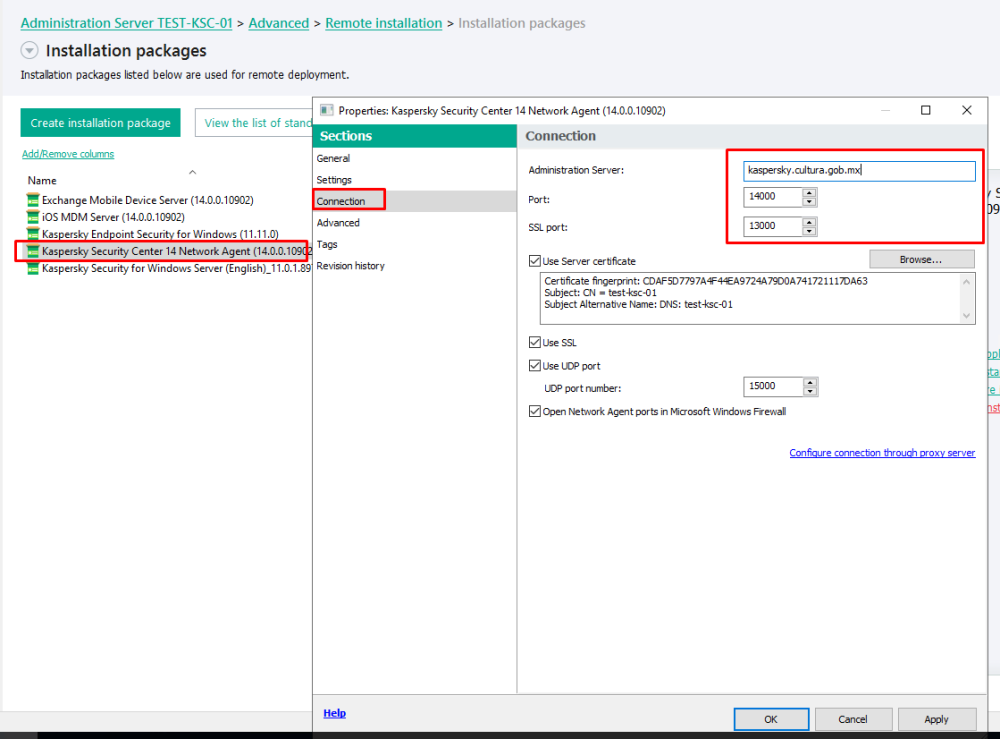Click the Kaspersky Endpoint Security for Windows package icon
Screen dimensions: 1000x739
(x=33, y=234)
